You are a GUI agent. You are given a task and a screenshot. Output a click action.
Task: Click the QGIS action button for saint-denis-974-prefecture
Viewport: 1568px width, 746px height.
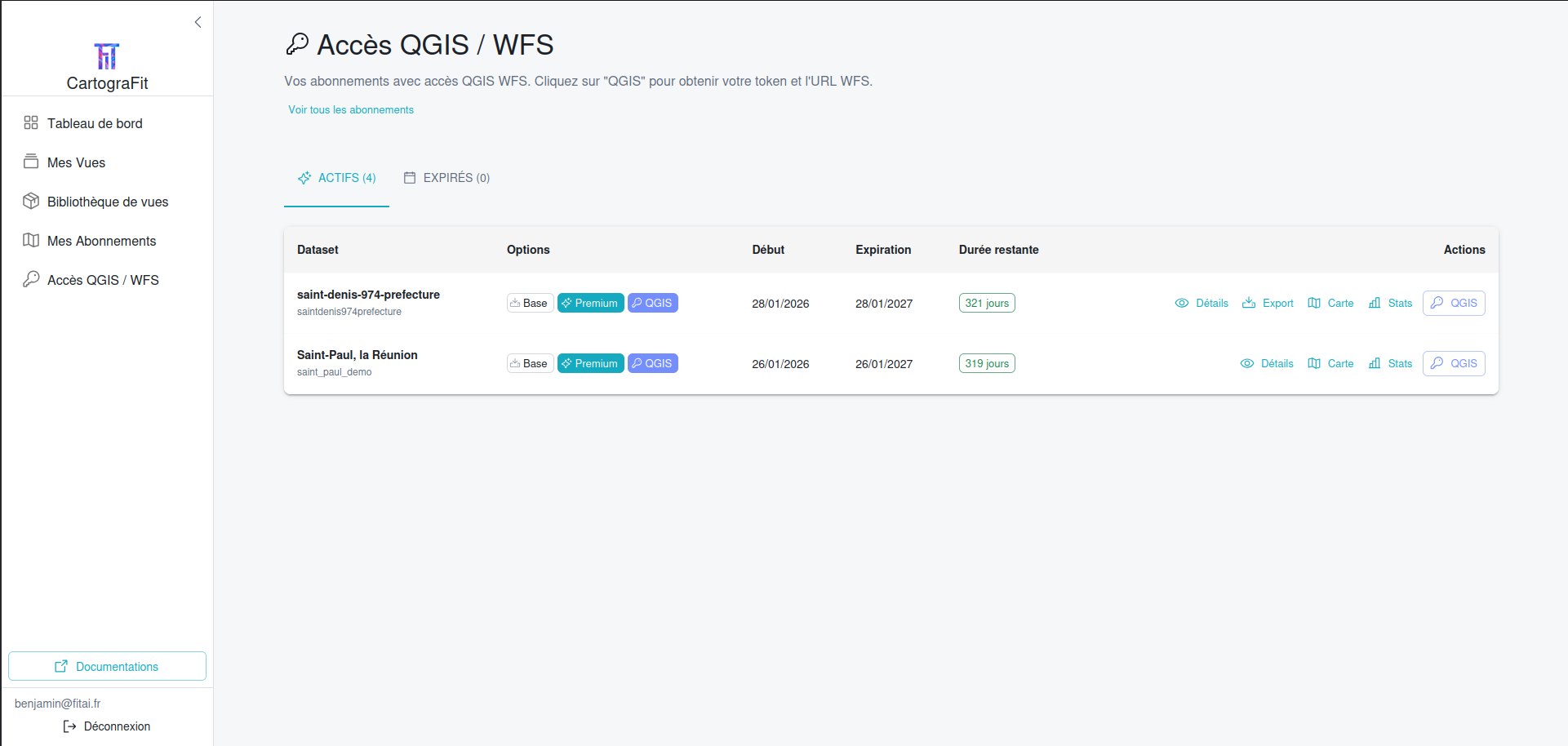point(1454,304)
